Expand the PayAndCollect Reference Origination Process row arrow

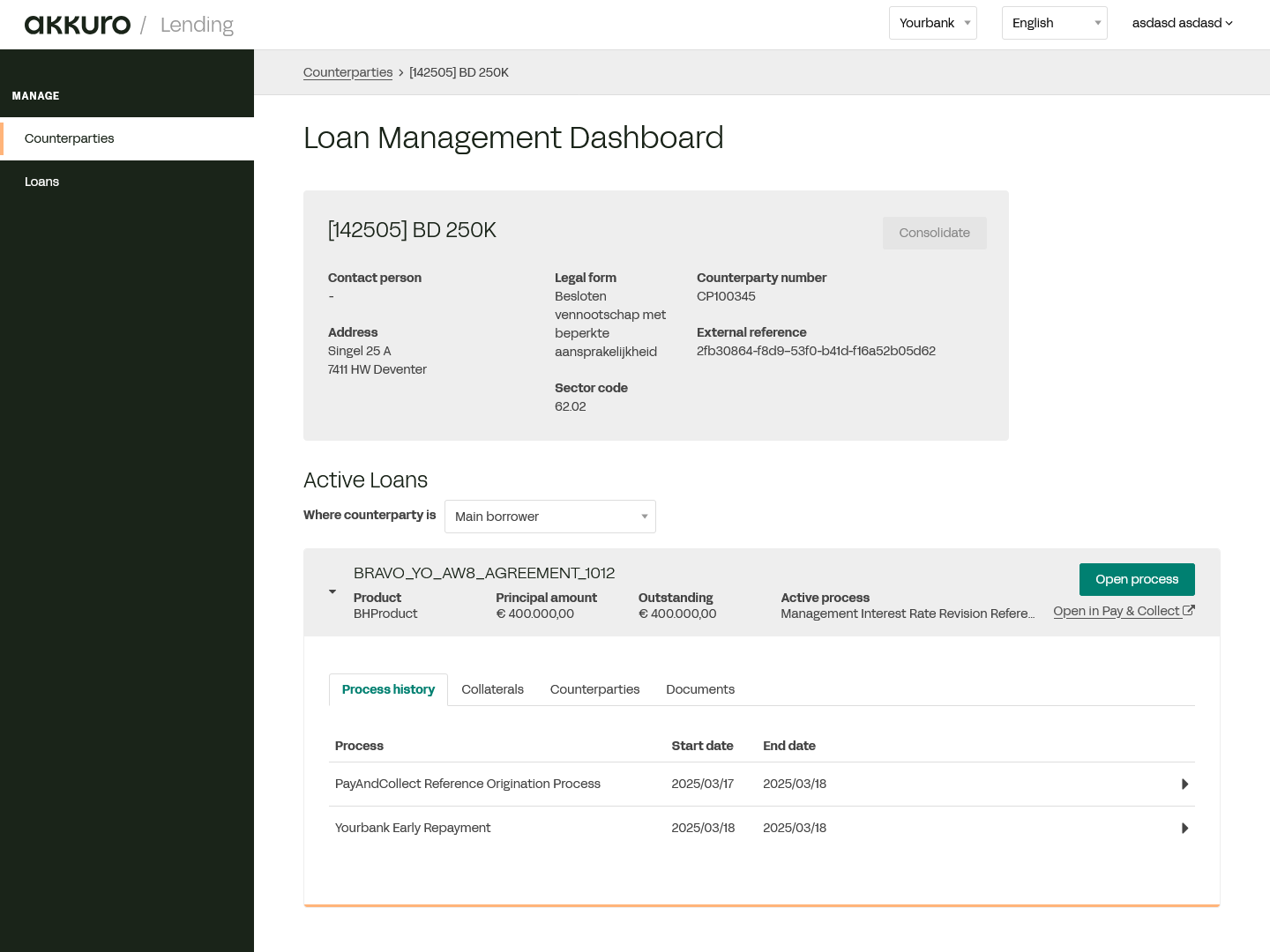pos(1185,785)
